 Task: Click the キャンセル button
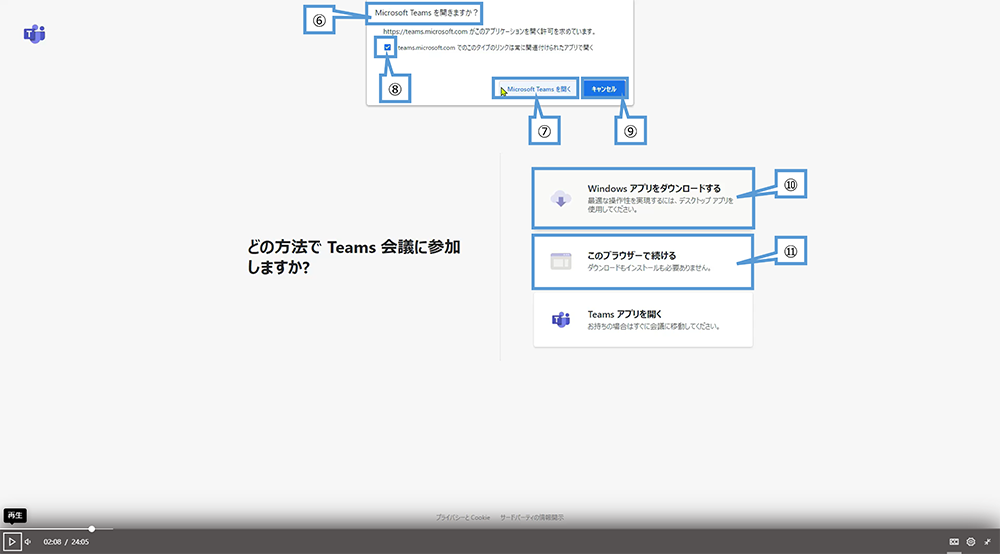[604, 89]
